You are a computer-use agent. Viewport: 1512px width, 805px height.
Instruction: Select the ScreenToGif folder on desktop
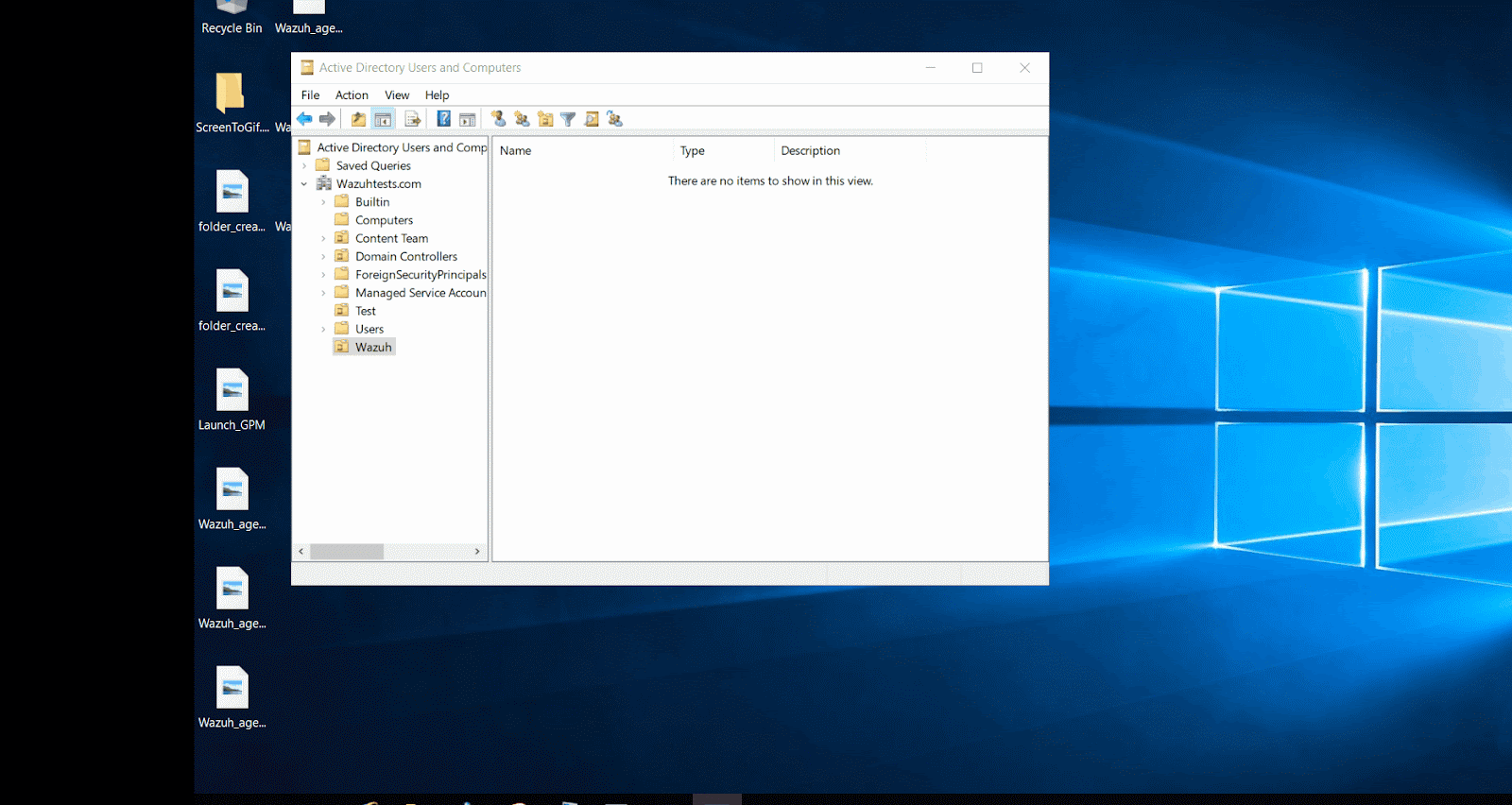[x=232, y=102]
